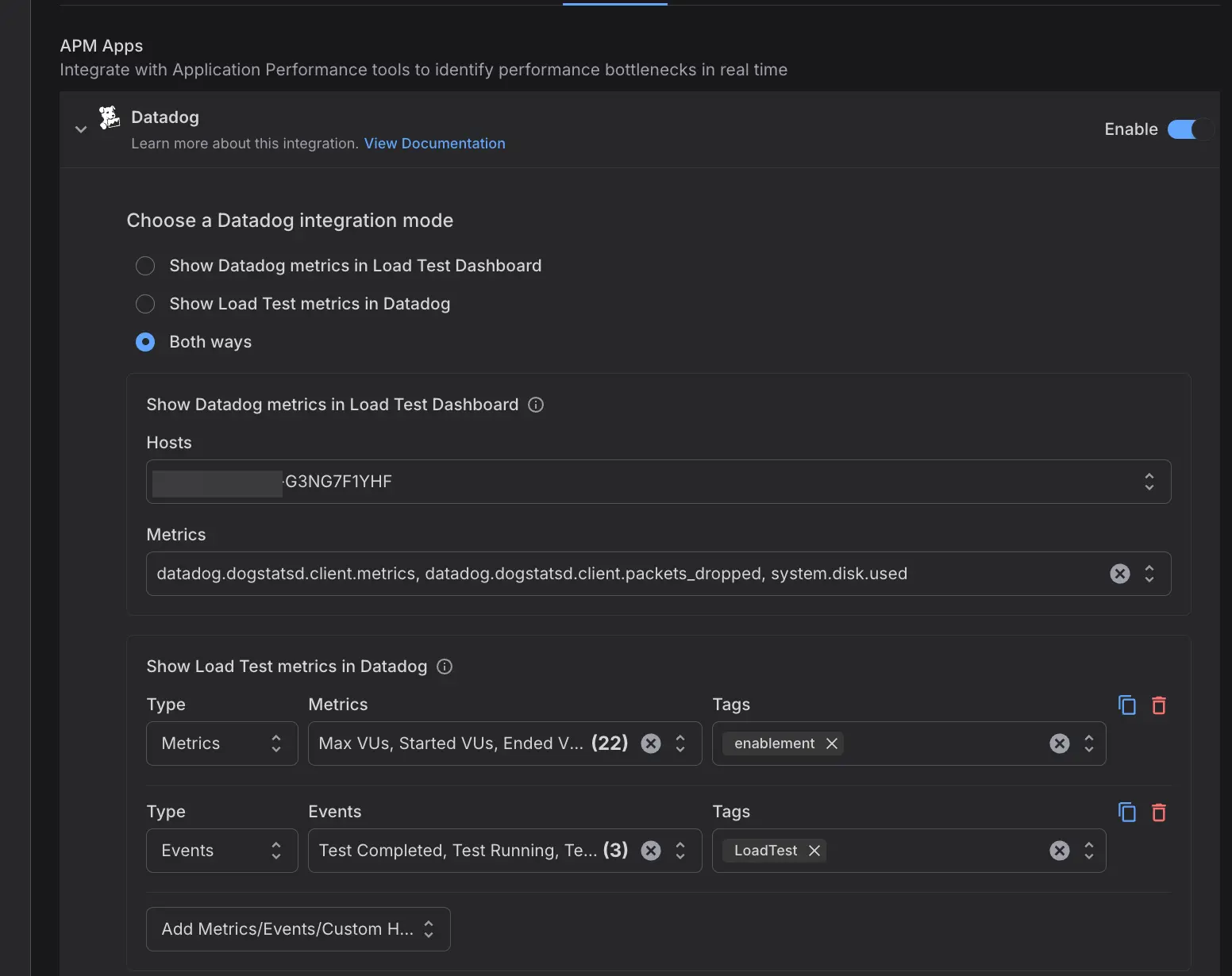Expand the Tags dropdown containing enablement
This screenshot has width=1232, height=976.
1089,744
